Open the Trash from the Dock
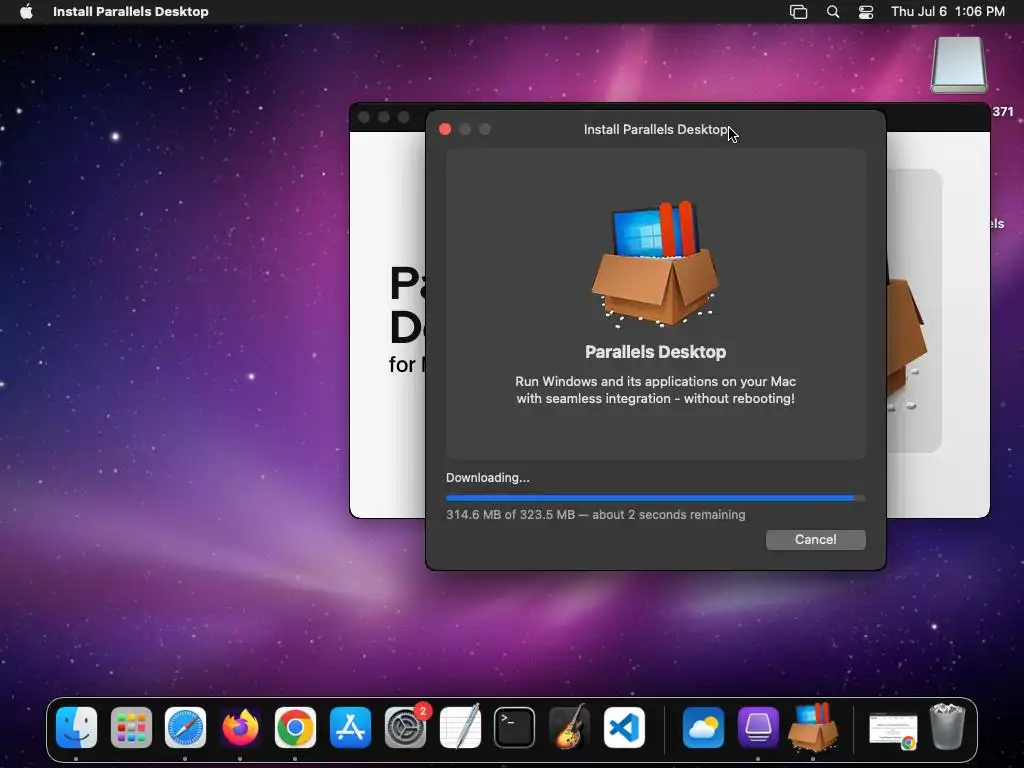The height and width of the screenshot is (768, 1024). [947, 726]
